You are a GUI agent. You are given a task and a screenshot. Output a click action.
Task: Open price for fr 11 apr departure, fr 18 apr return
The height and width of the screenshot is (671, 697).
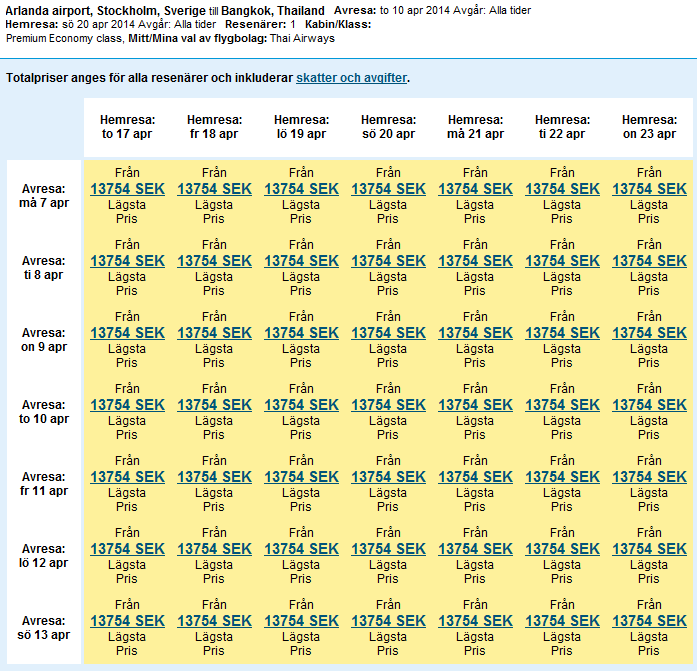click(x=215, y=477)
